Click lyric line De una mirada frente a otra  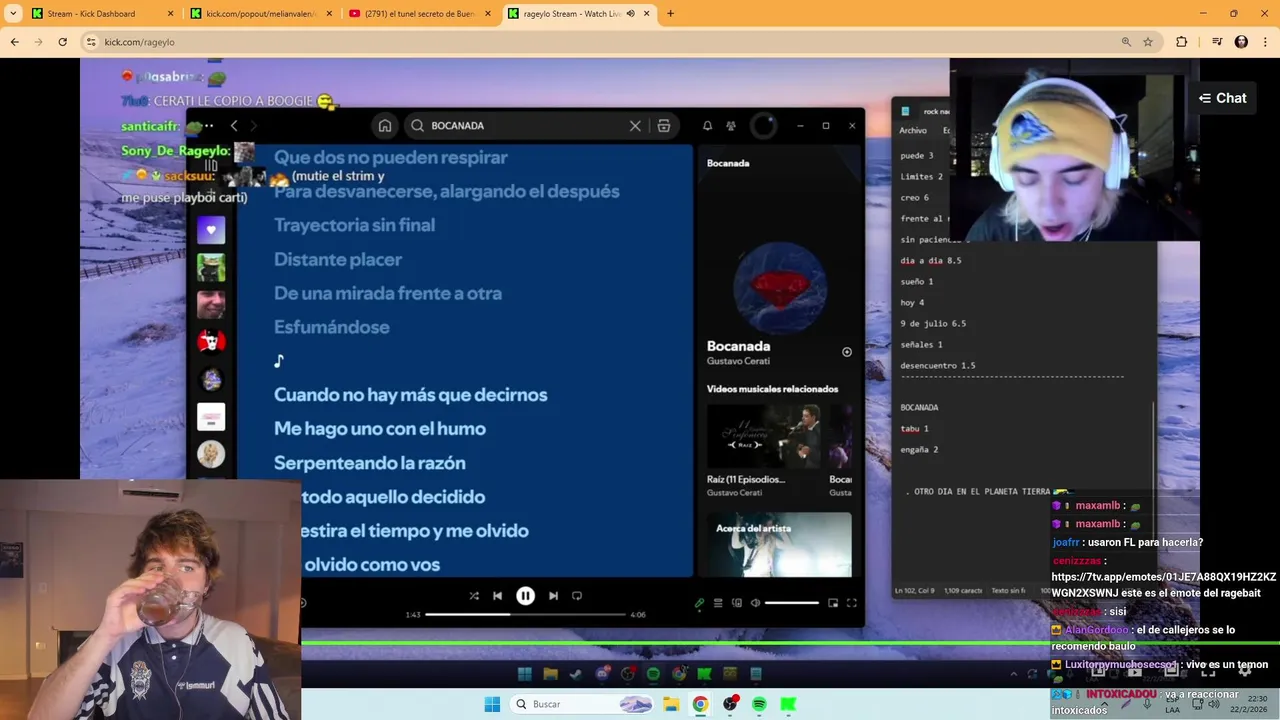(x=388, y=293)
